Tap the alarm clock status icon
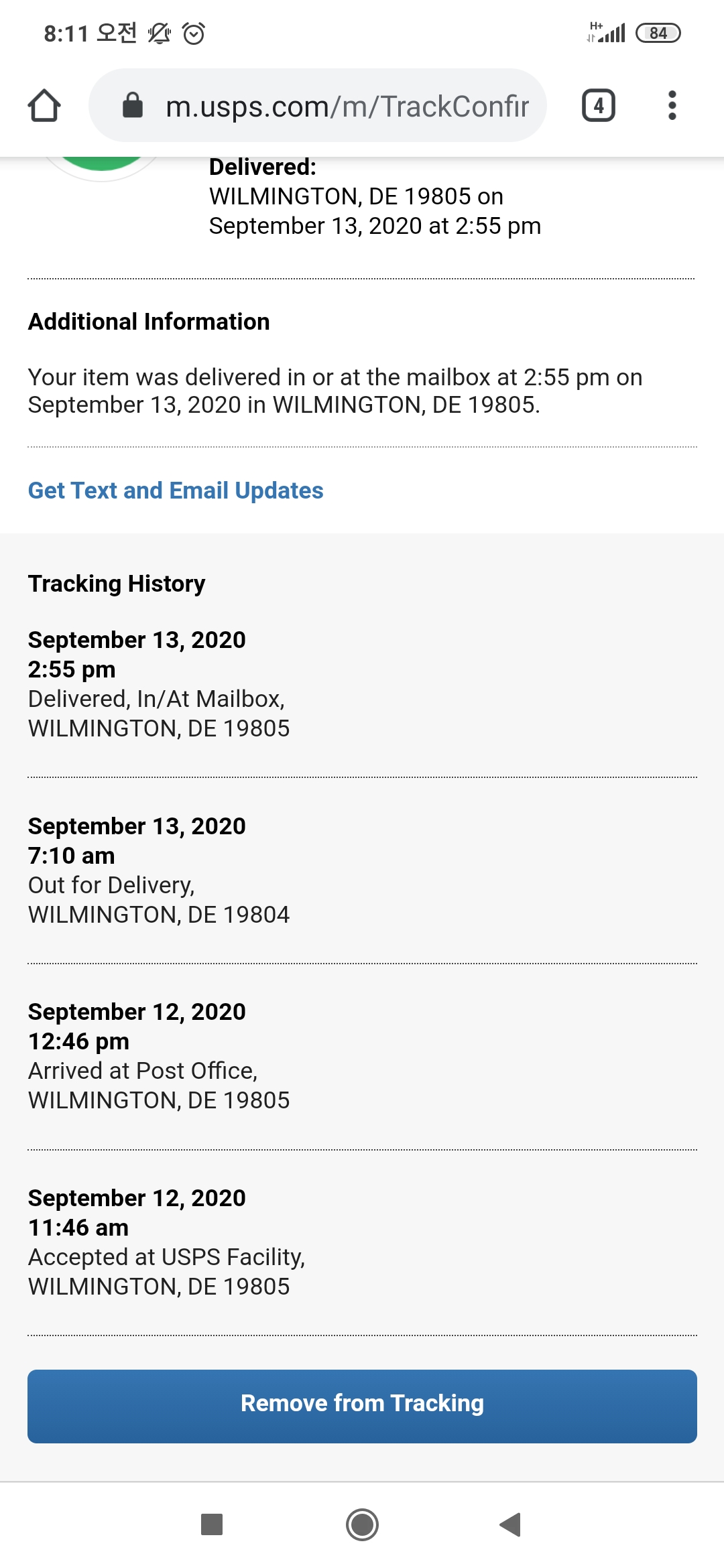Screen dimensions: 724x1568 coord(194,33)
